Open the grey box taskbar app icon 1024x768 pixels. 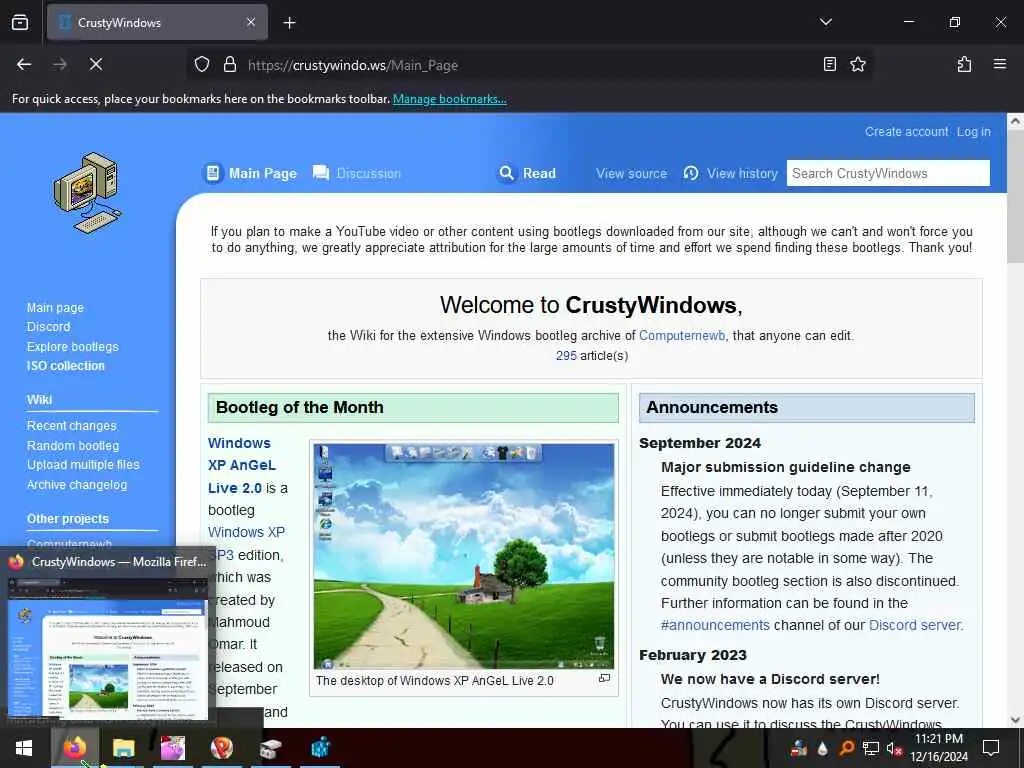[270, 748]
